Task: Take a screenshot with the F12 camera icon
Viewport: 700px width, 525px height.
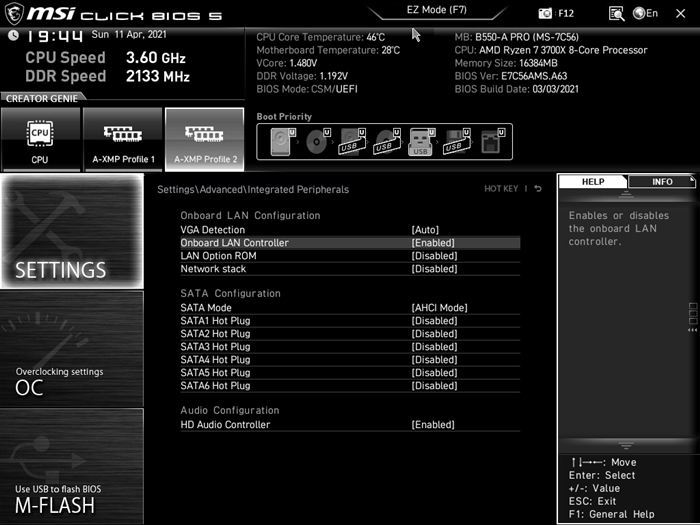Action: coord(545,13)
